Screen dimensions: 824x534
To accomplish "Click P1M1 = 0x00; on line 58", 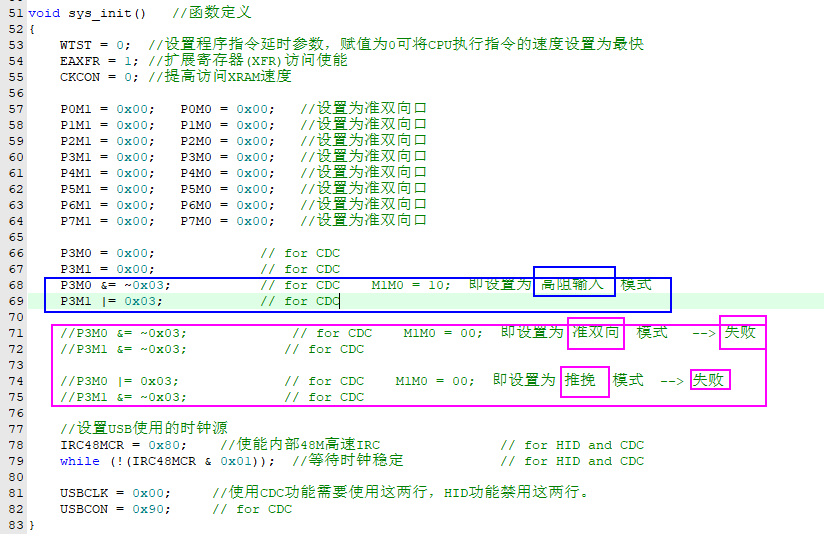I will pyautogui.click(x=107, y=125).
